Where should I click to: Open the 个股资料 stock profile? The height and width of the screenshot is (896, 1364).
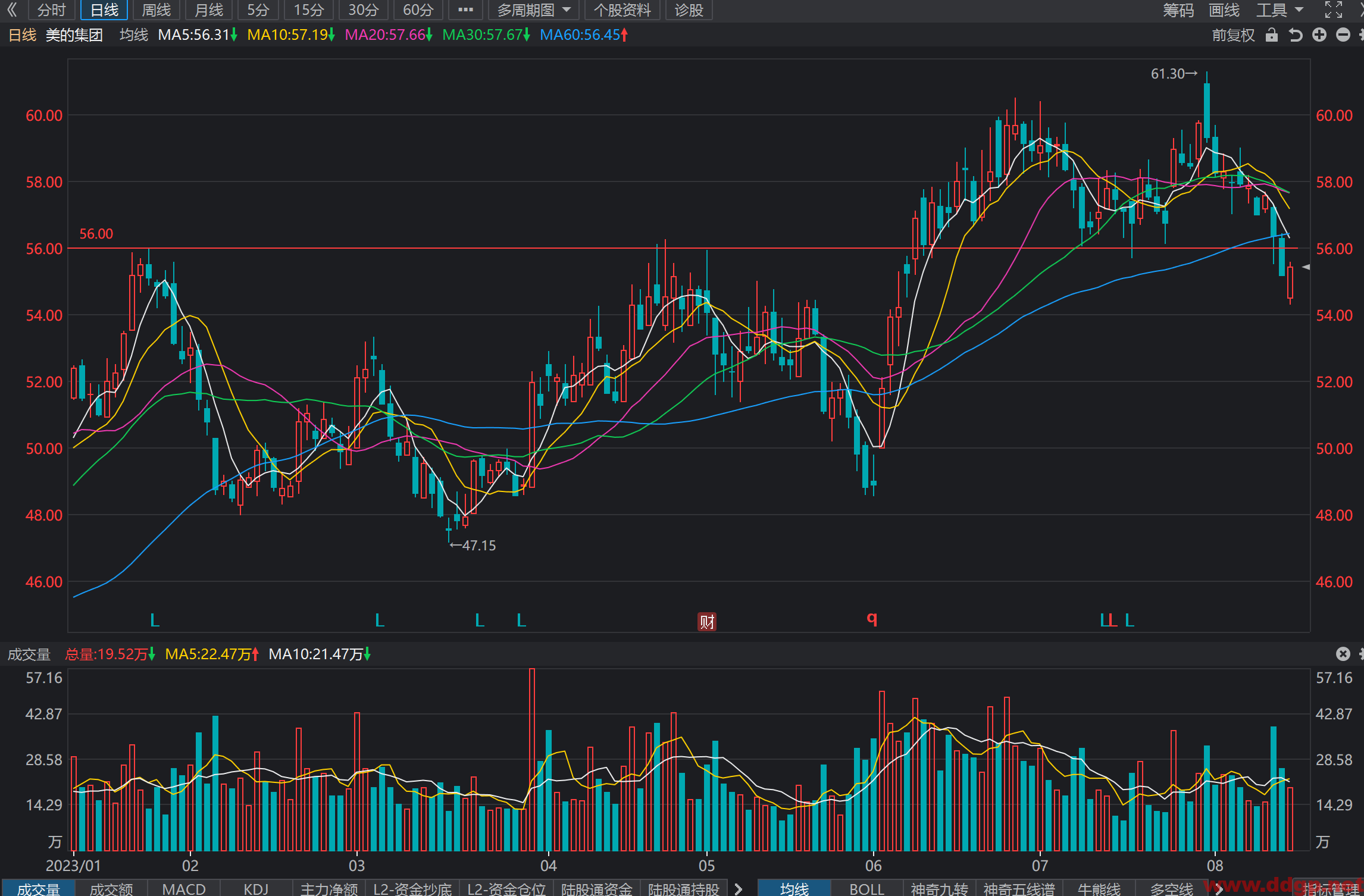[622, 10]
